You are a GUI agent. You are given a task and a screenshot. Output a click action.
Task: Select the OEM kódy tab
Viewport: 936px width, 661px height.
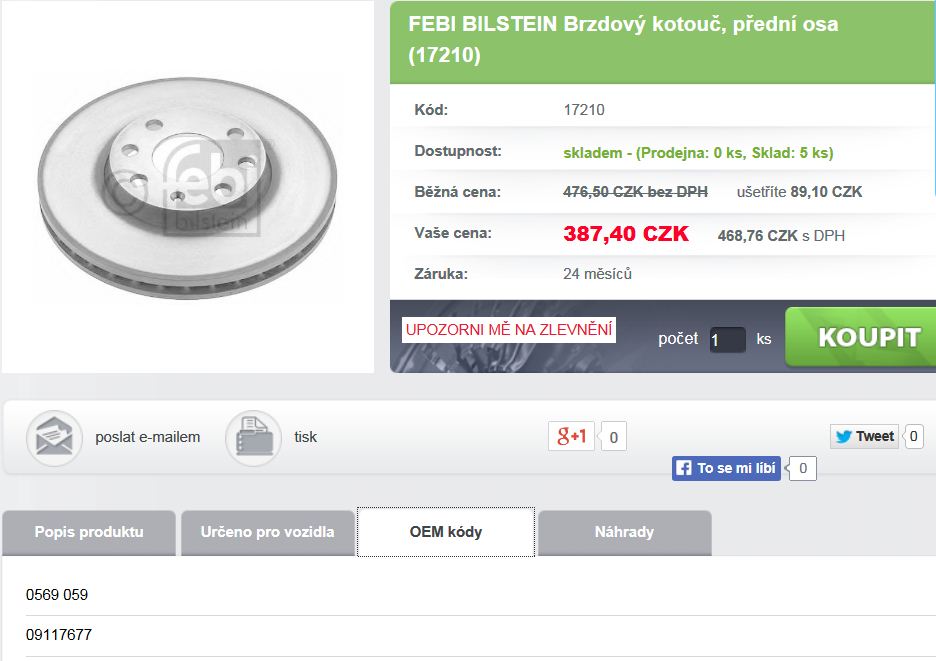(446, 532)
